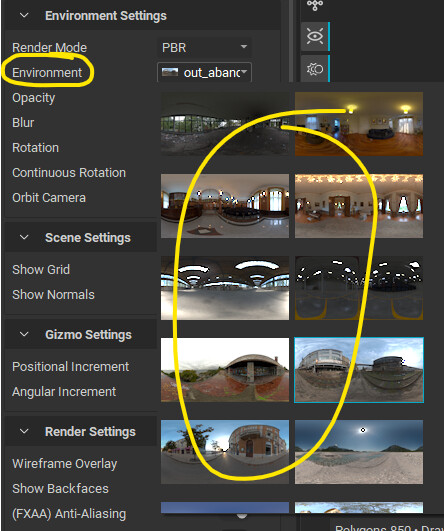The width and height of the screenshot is (444, 531).
Task: Select the dark abandoned hall environment thumbnail
Action: coord(225,124)
